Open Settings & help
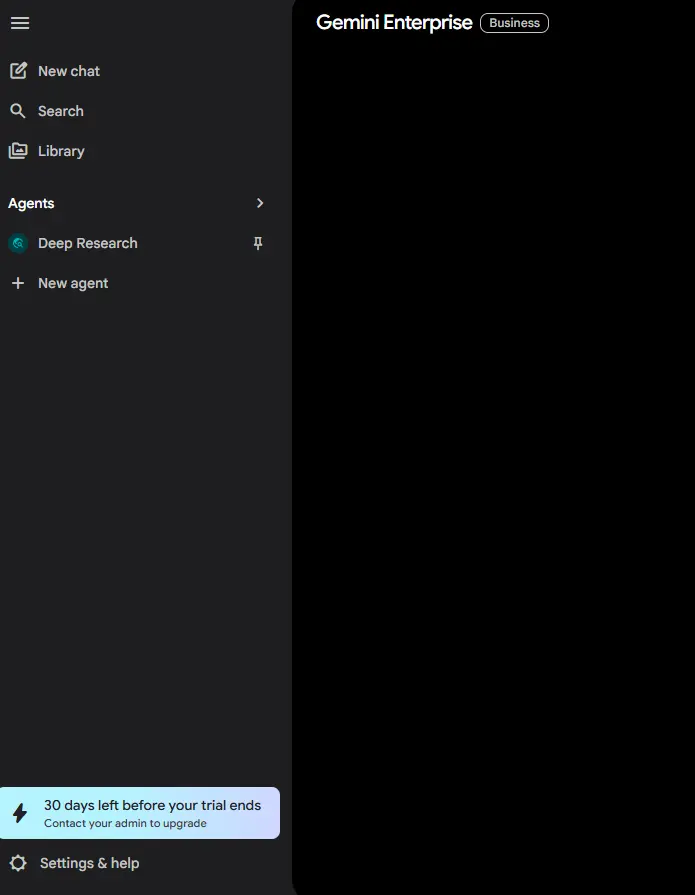The width and height of the screenshot is (695, 895). click(x=90, y=863)
